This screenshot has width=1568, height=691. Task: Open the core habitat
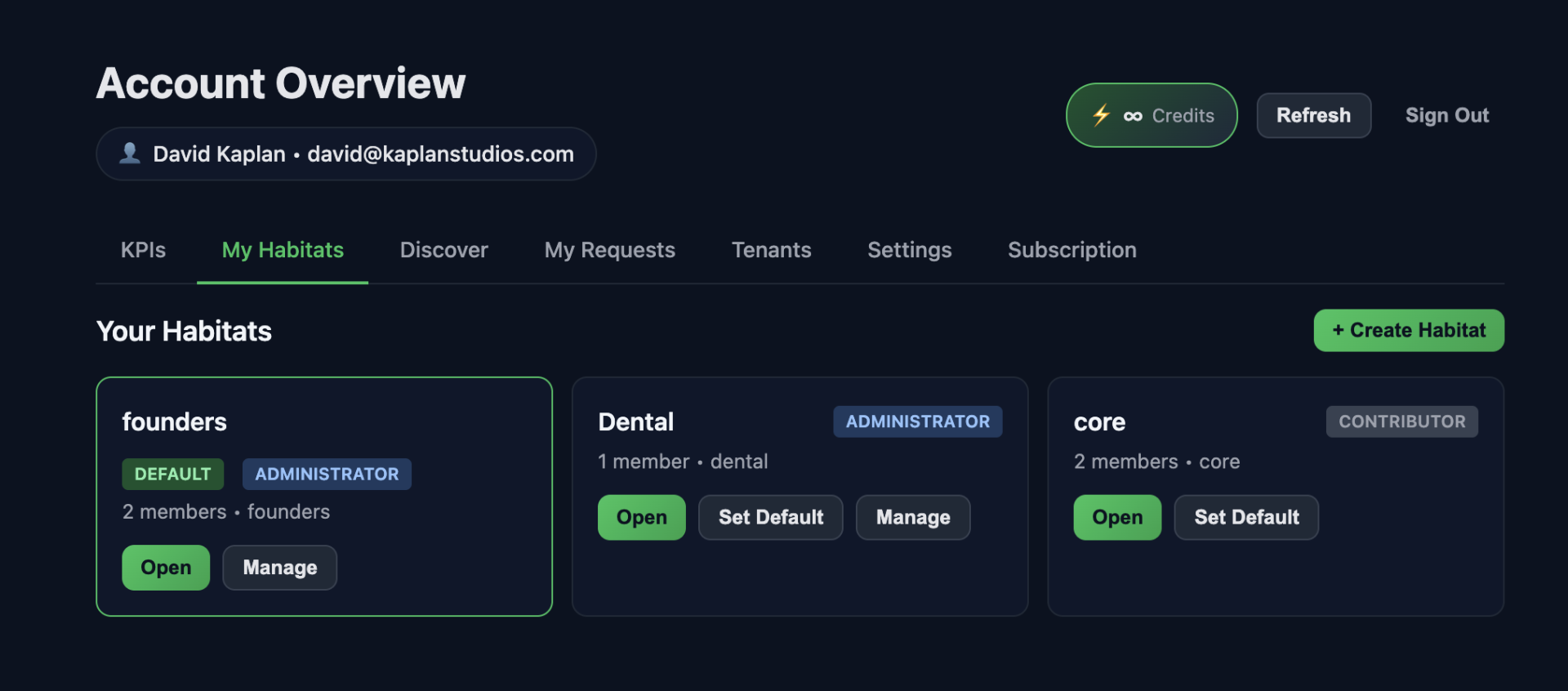coord(1116,517)
